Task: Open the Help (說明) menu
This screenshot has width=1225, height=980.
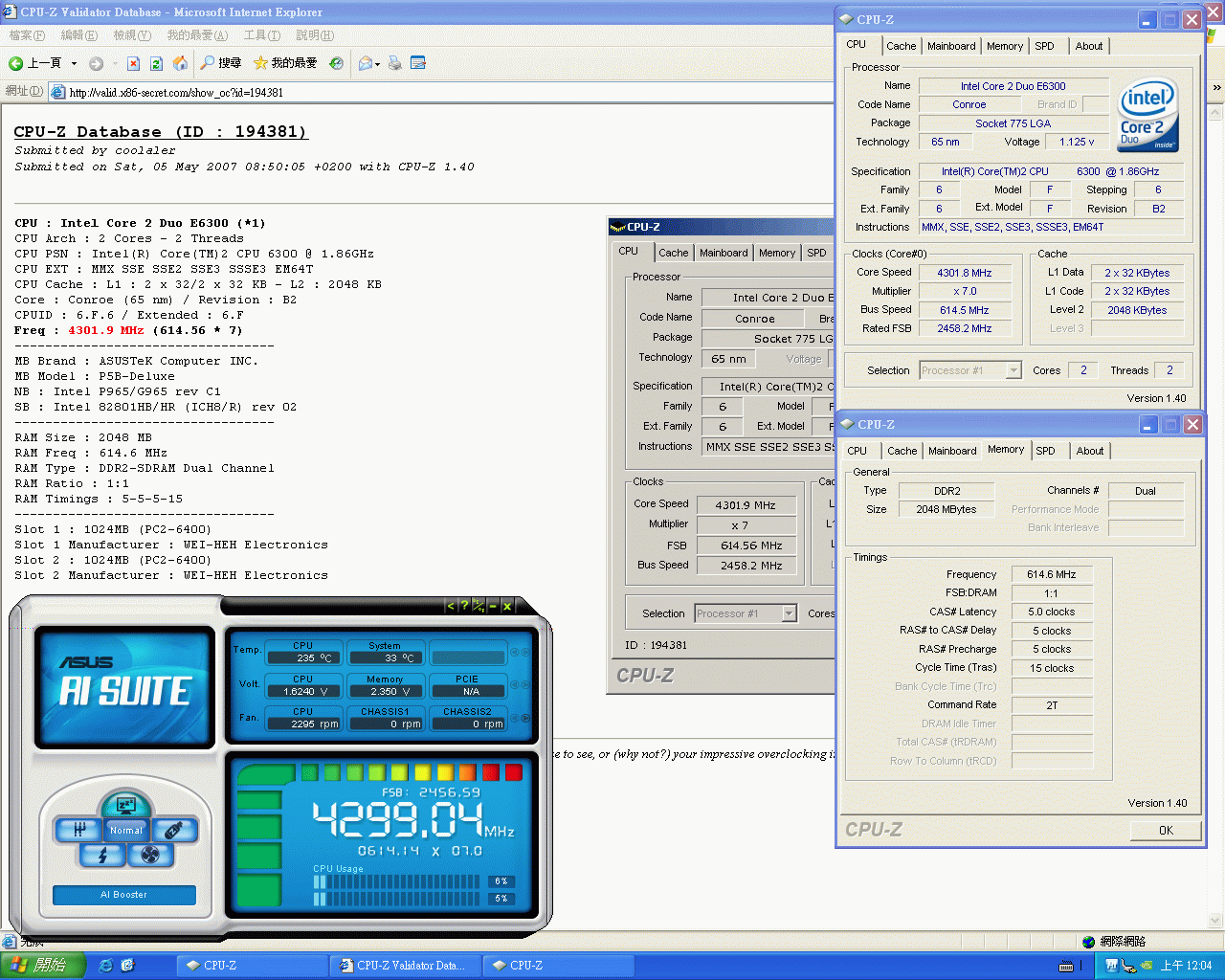Action: tap(315, 35)
